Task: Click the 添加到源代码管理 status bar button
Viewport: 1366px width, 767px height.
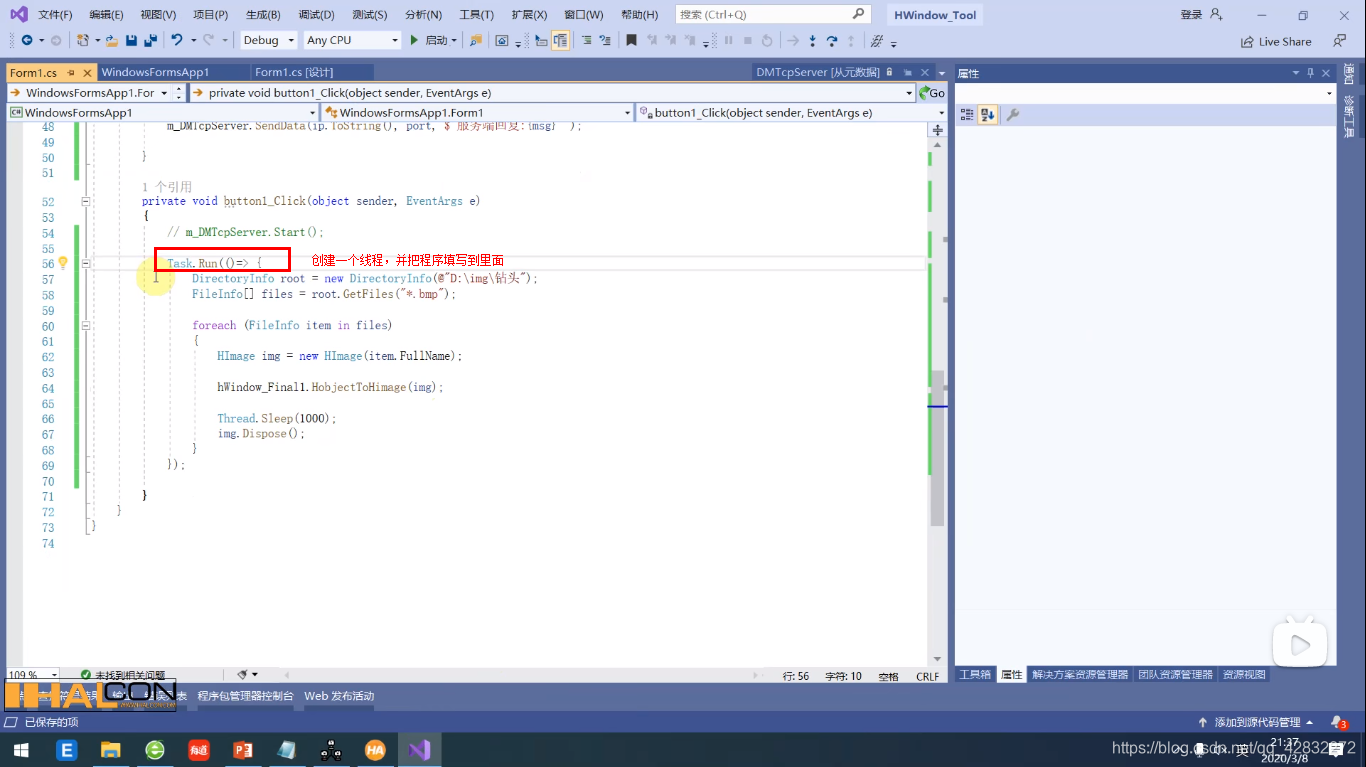Action: click(1257, 722)
